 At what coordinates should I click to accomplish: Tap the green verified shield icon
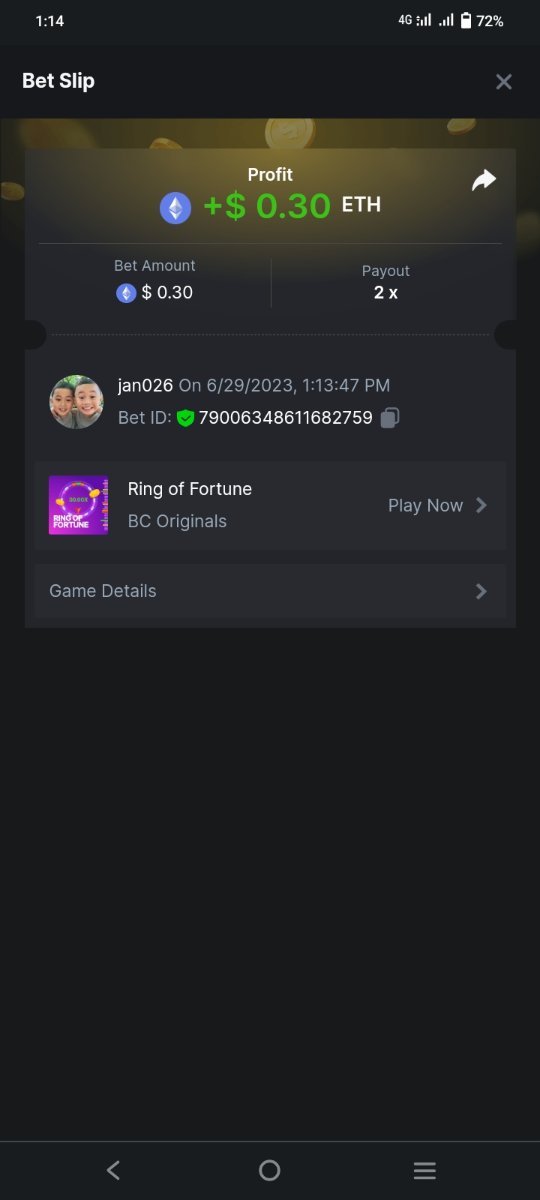[x=185, y=418]
